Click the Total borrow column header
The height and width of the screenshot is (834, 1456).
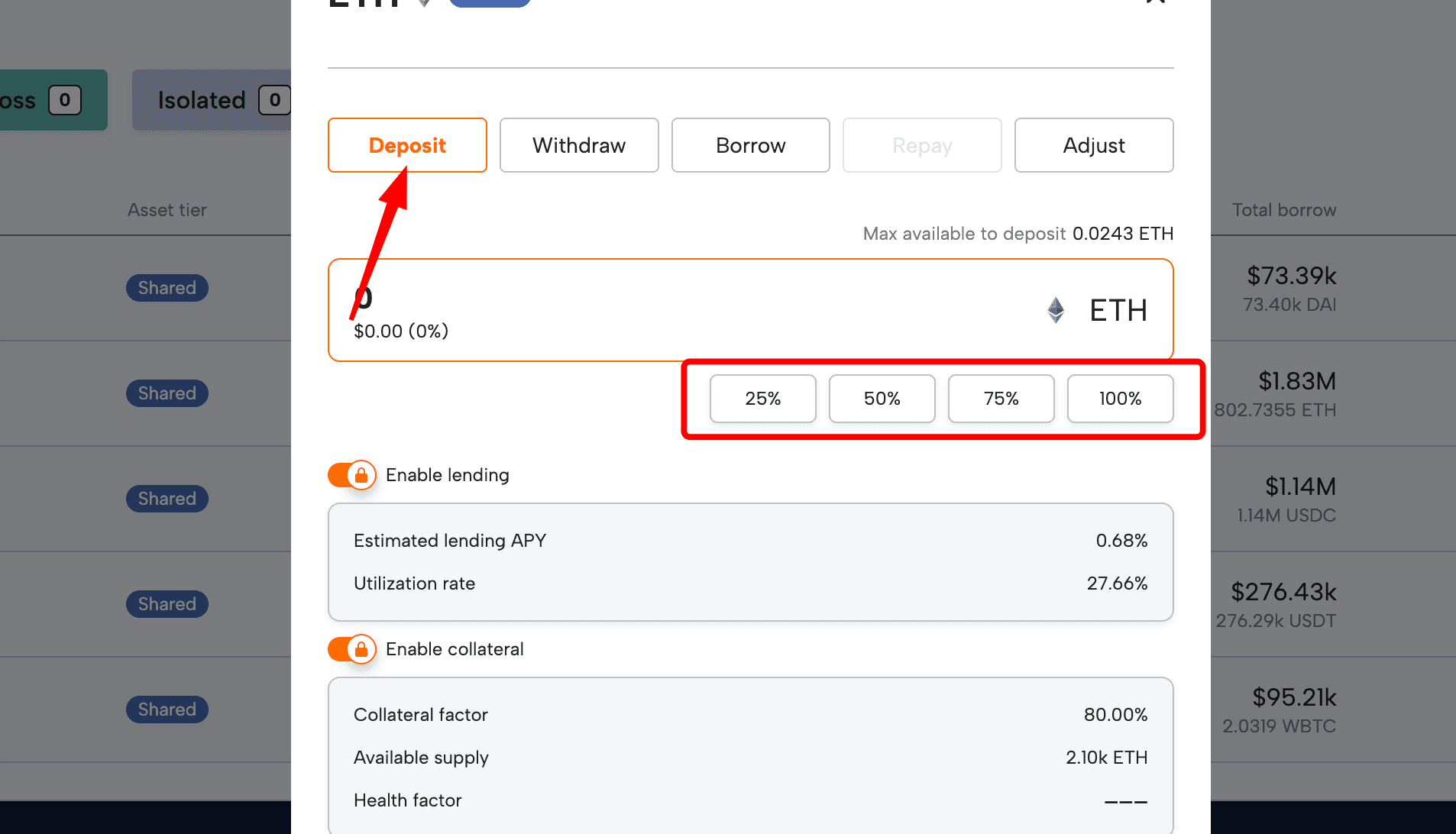click(x=1284, y=210)
